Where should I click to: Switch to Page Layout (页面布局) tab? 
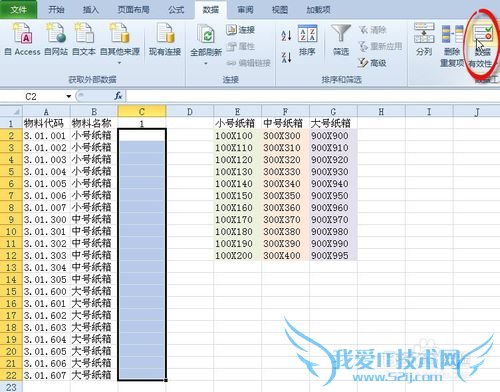pos(134,10)
